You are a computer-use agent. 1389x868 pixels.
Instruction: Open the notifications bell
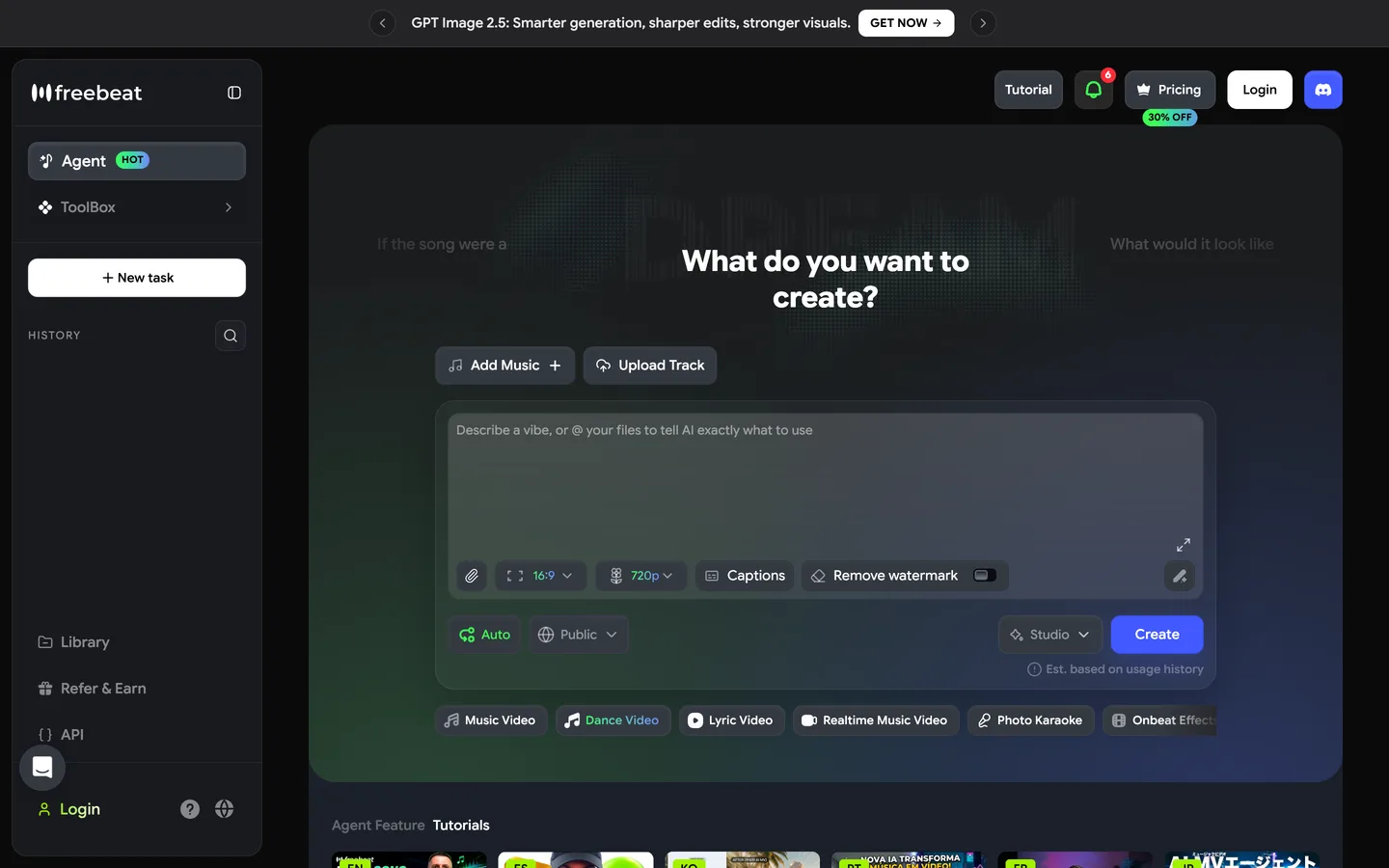click(1094, 90)
